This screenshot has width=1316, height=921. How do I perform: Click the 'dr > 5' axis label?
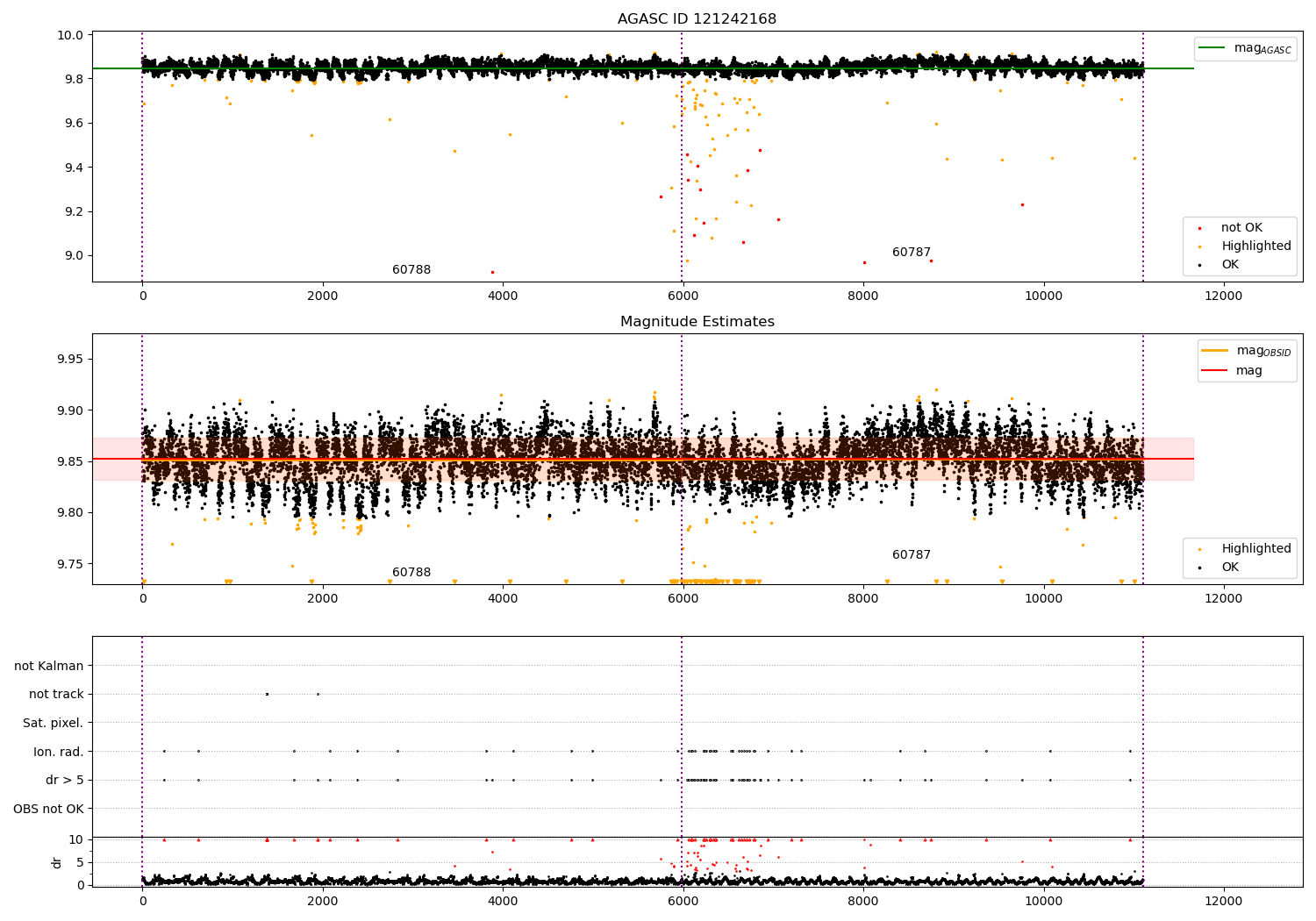(x=65, y=781)
